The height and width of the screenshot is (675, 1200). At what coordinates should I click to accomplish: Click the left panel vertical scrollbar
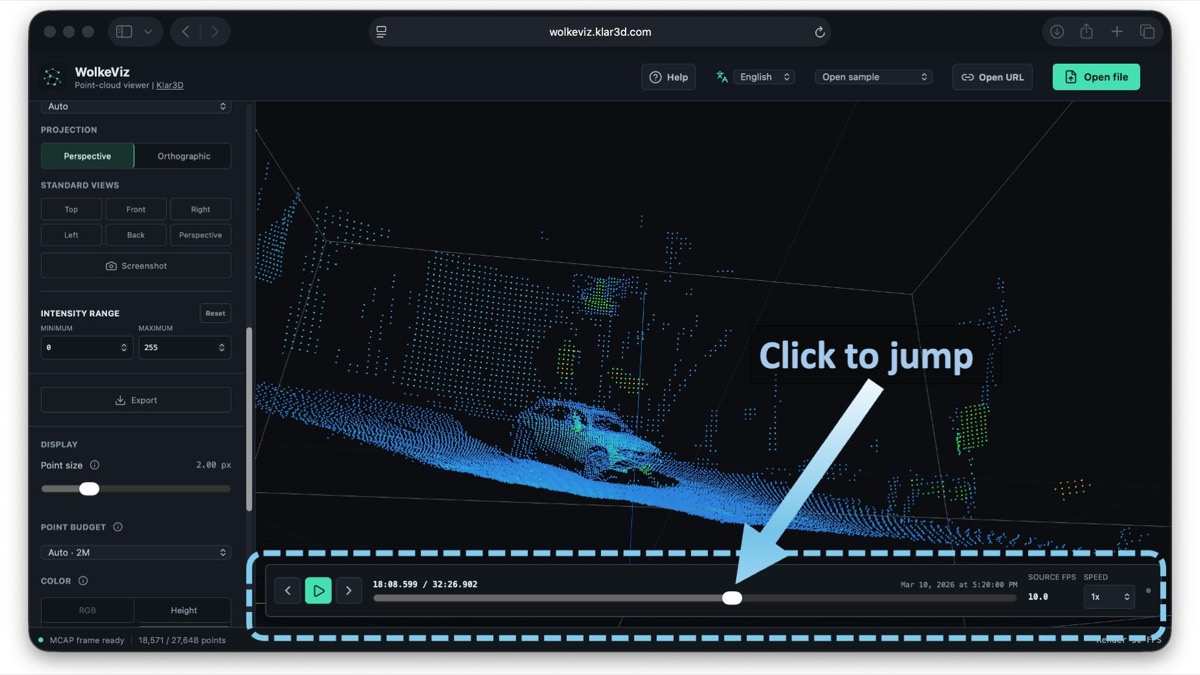(249, 420)
